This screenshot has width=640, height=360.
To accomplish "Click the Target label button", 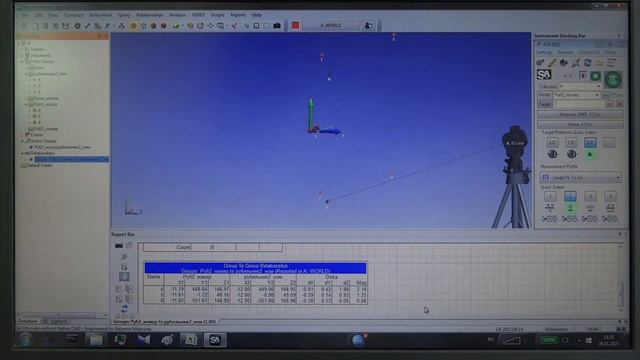I will click(544, 104).
